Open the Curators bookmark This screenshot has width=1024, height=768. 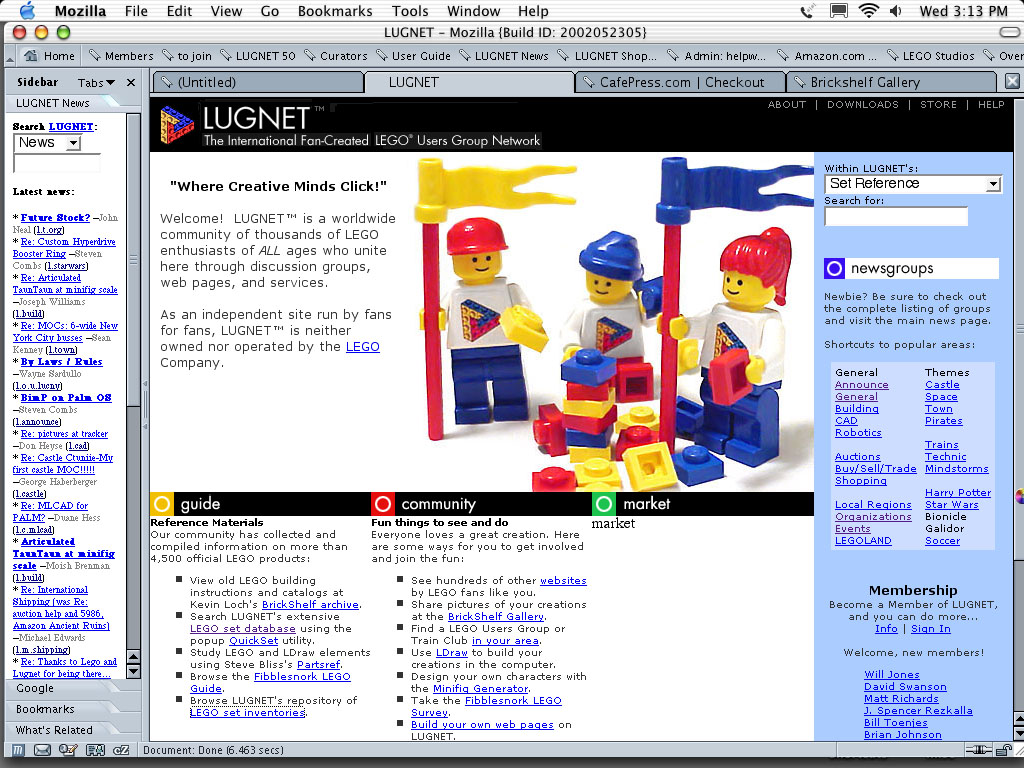[336, 56]
